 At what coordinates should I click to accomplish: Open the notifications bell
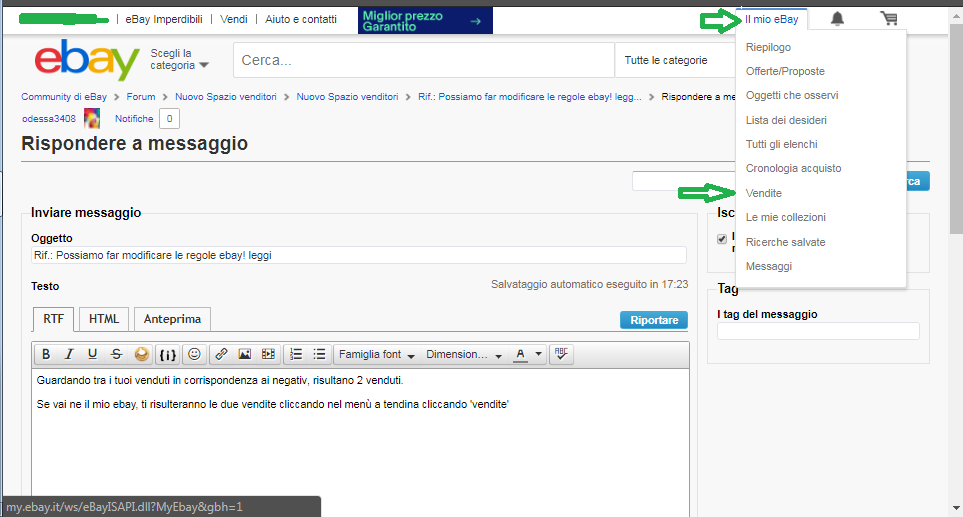point(837,19)
